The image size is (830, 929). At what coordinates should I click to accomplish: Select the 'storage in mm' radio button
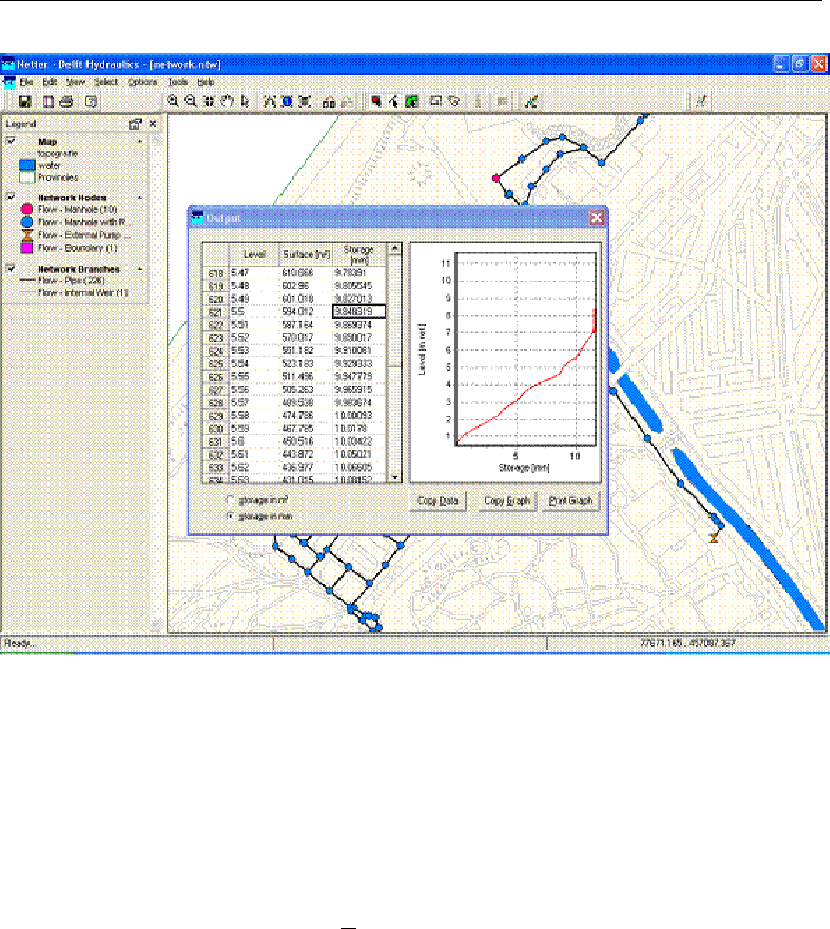point(231,516)
